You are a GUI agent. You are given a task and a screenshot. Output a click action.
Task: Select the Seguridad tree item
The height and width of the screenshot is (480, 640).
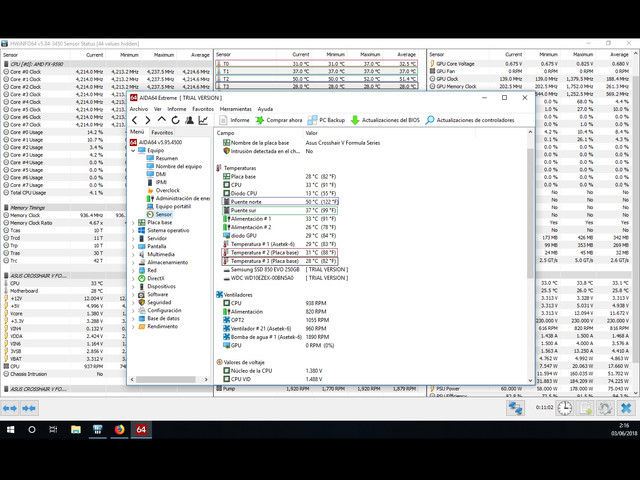point(159,302)
